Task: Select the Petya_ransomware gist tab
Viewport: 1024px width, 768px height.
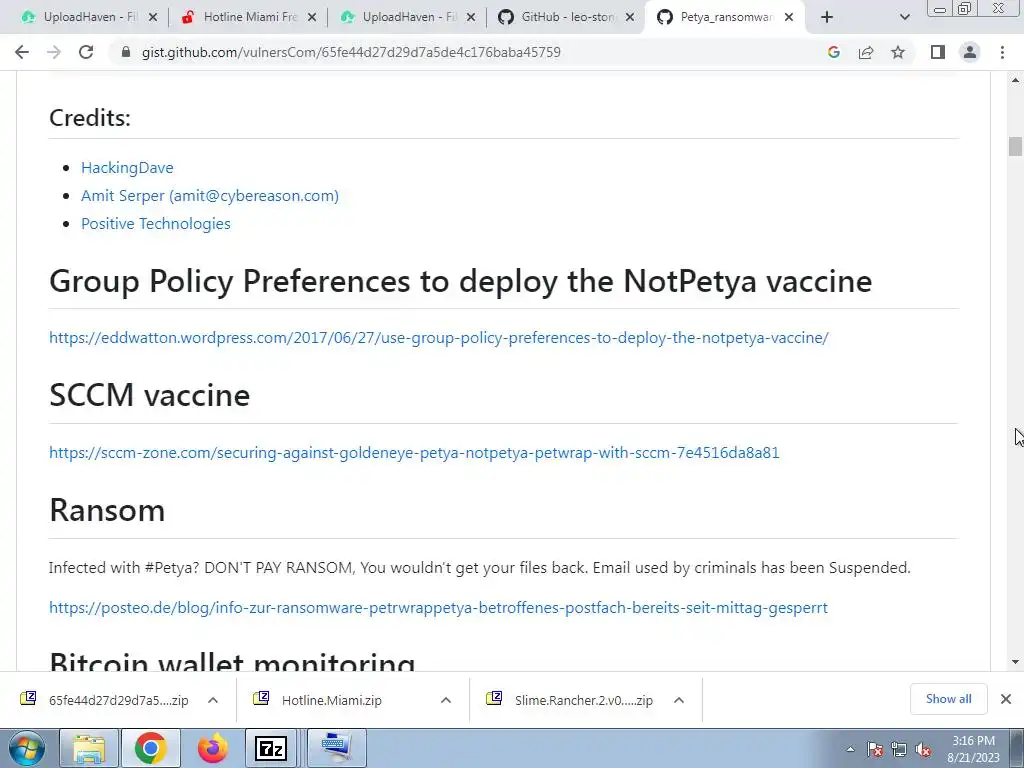Action: [725, 17]
